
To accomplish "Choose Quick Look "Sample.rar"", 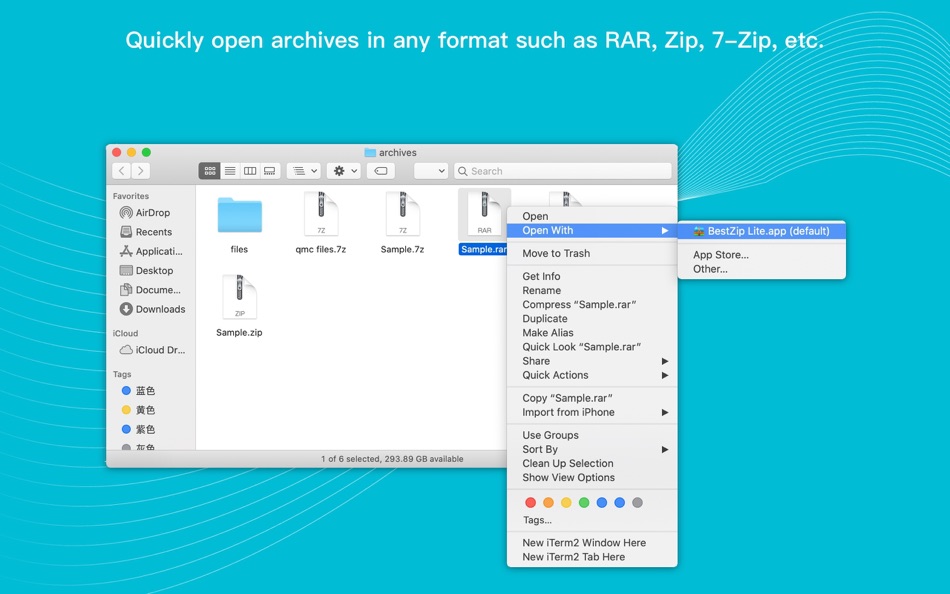I will [592, 347].
